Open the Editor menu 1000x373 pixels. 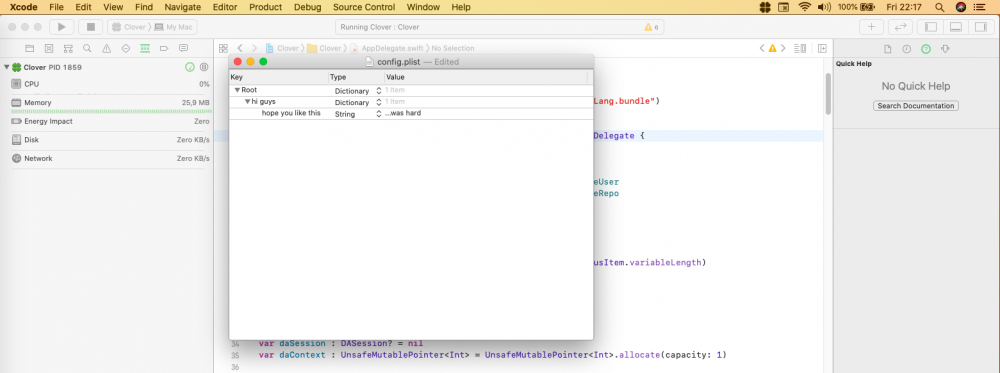[224, 7]
